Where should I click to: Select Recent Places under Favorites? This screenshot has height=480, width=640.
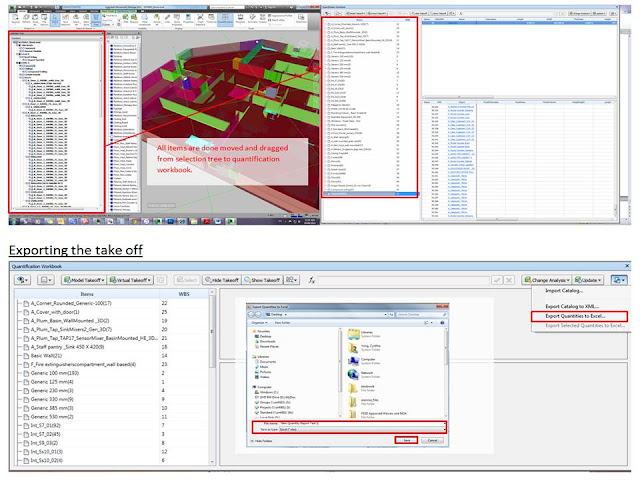[268, 347]
